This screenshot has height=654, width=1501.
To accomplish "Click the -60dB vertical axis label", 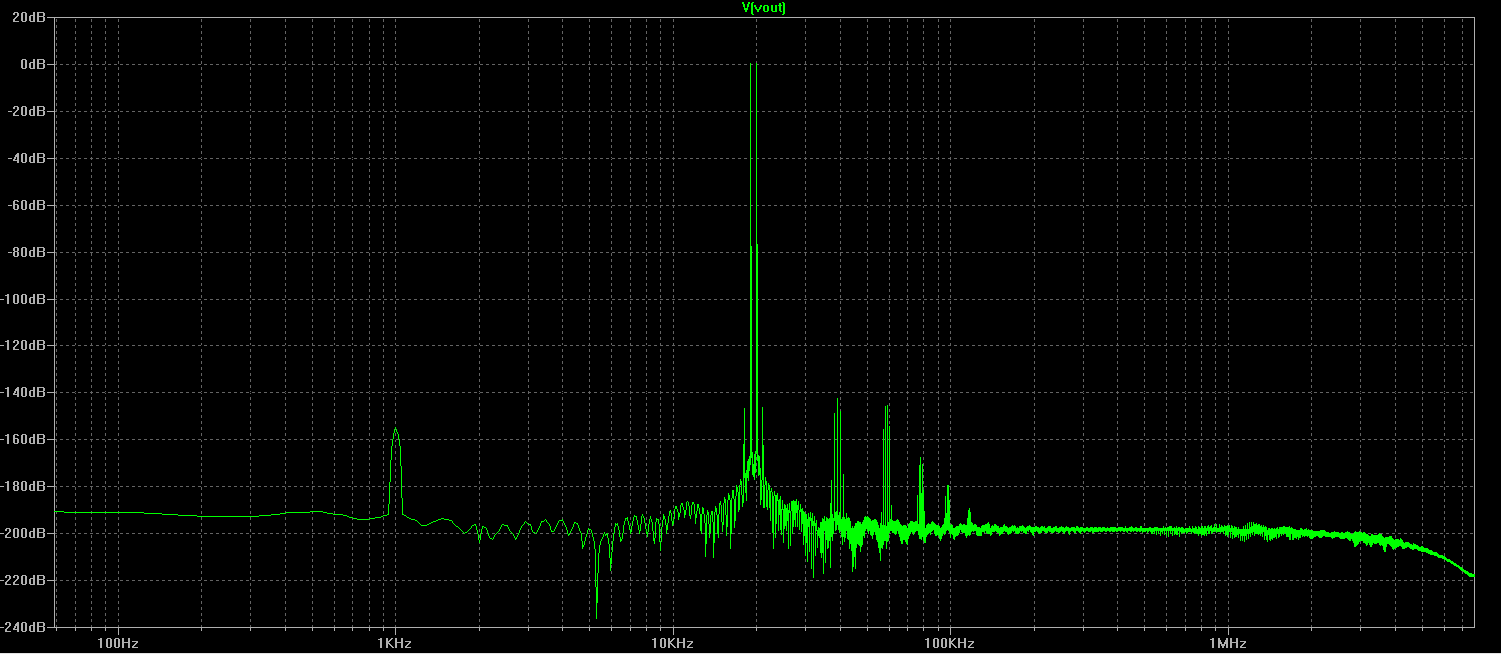I will point(30,205).
